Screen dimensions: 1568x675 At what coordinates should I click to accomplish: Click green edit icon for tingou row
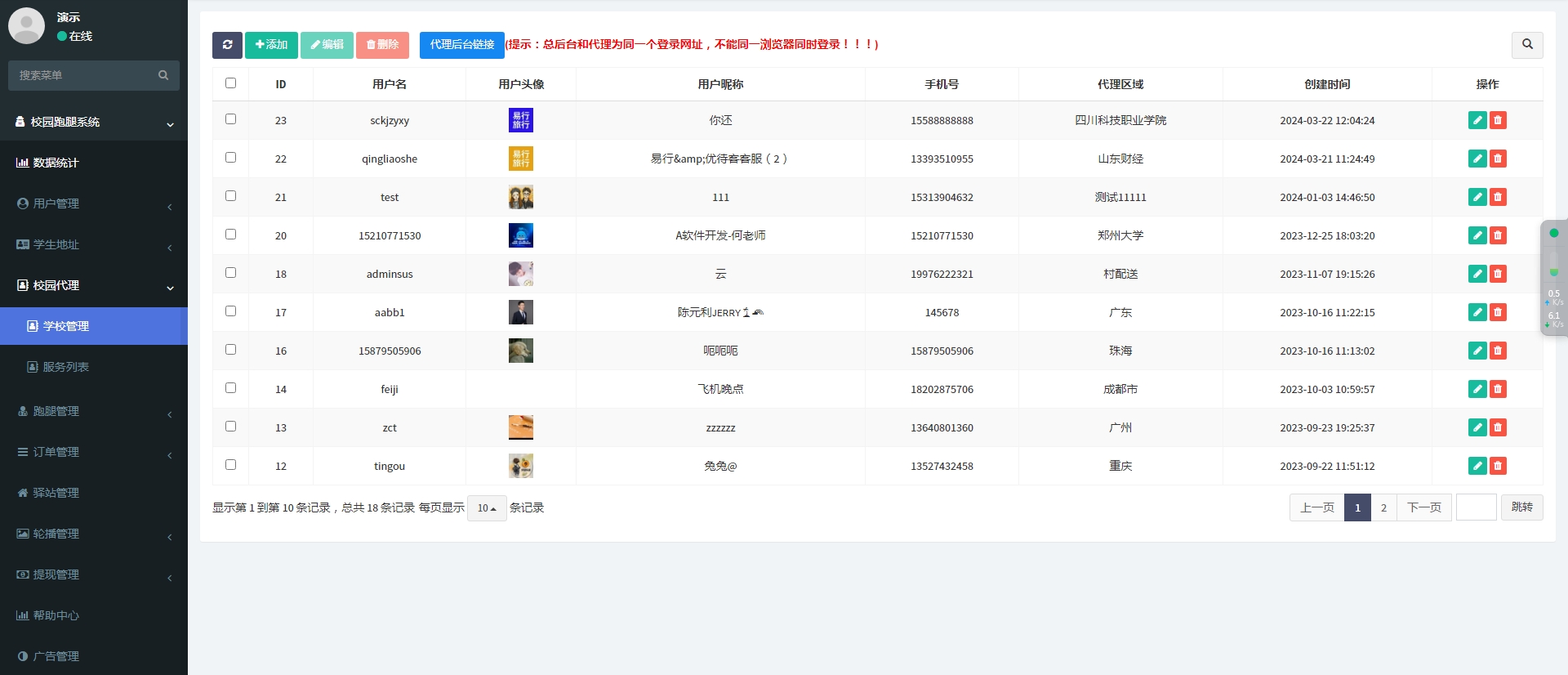[1477, 466]
